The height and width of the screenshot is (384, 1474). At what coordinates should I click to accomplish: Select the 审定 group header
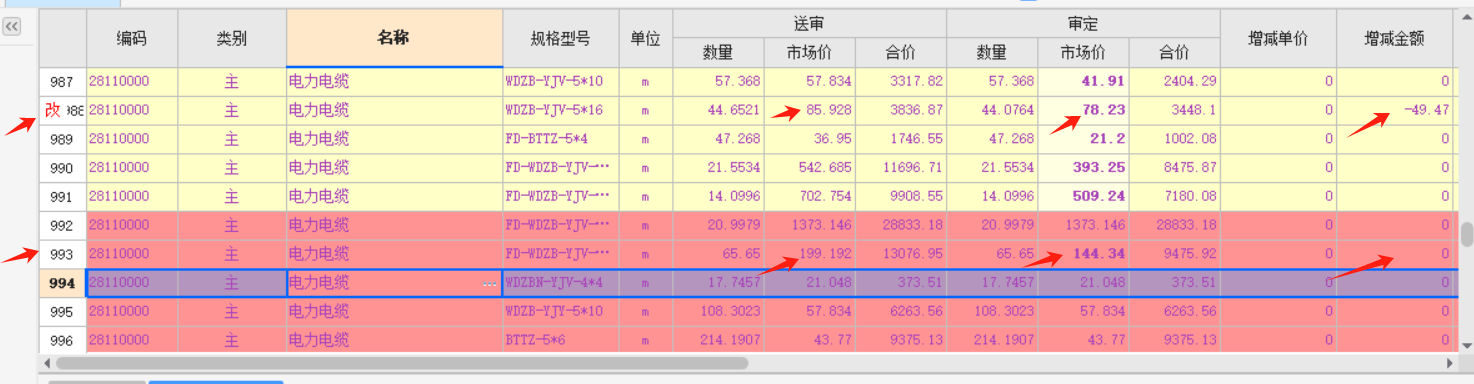(1083, 23)
